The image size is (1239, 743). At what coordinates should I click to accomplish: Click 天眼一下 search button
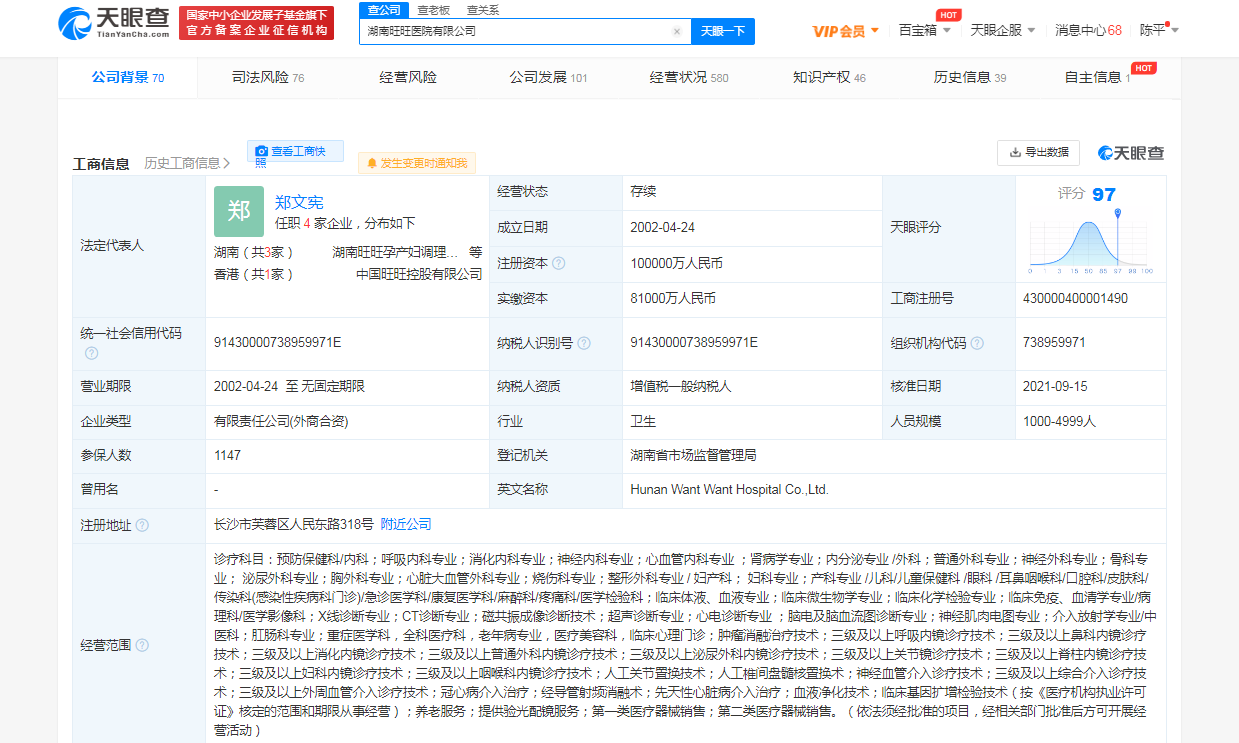click(722, 31)
